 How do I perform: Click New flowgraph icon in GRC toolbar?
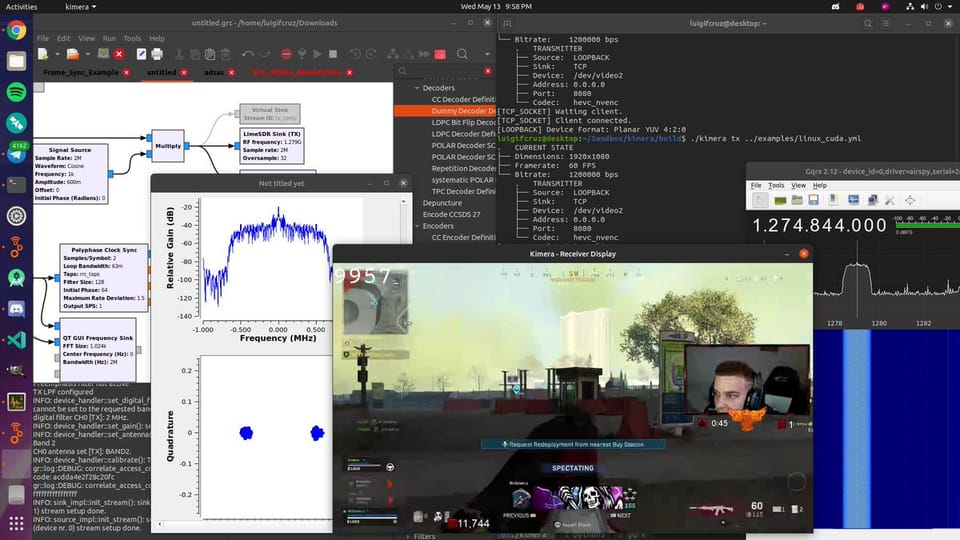(43, 54)
